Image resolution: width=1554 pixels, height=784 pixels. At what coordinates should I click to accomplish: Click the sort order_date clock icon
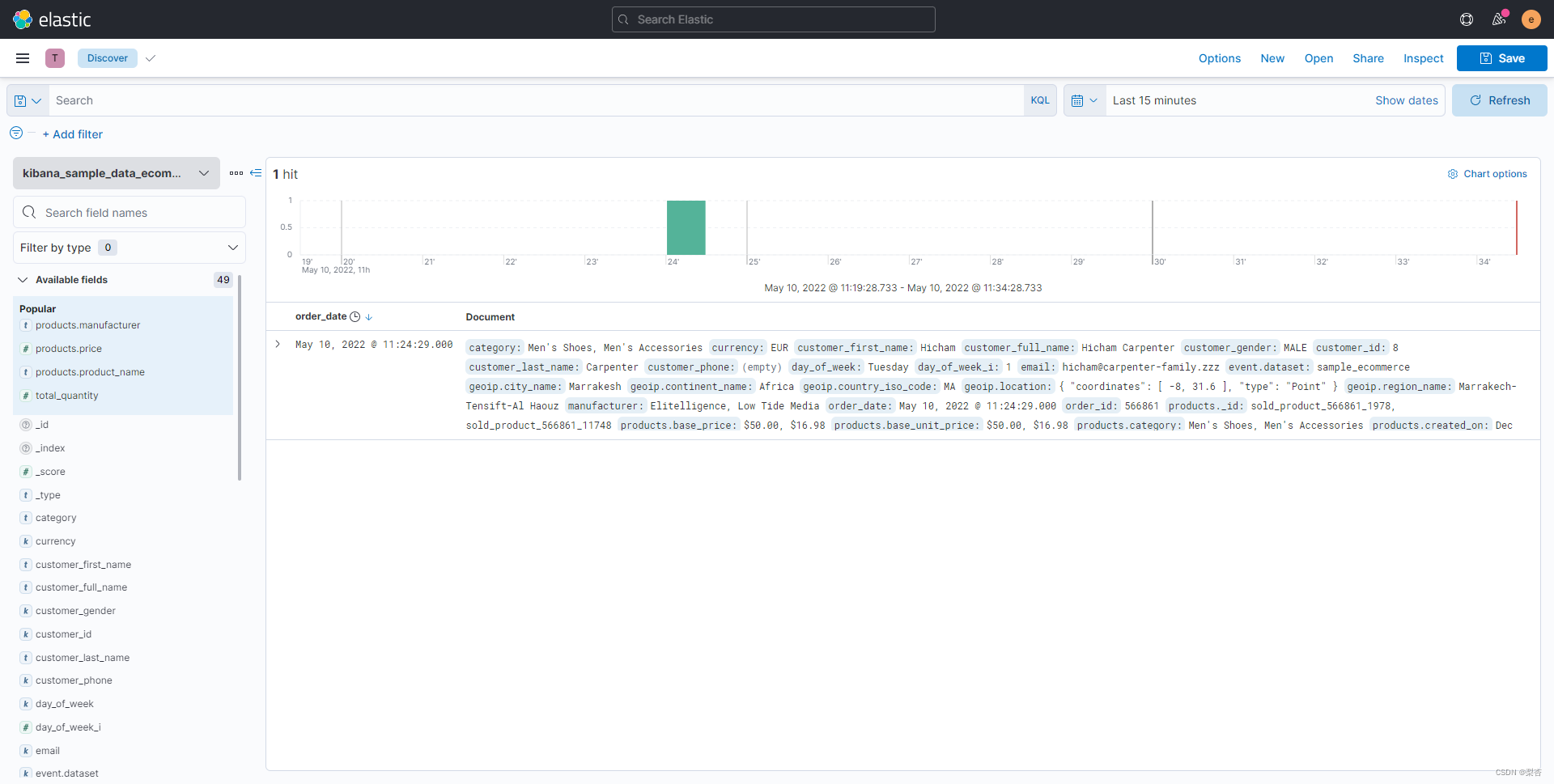355,316
